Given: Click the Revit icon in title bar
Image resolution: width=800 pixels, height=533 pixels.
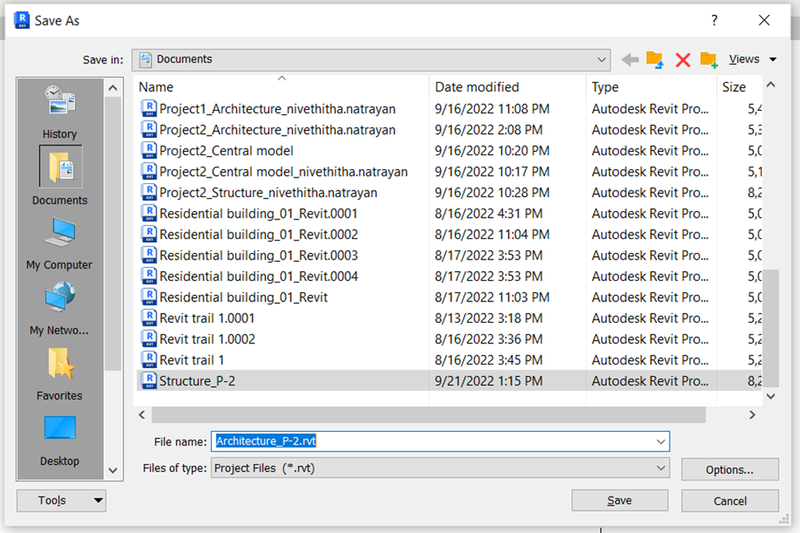Looking at the screenshot, I should pos(21,20).
